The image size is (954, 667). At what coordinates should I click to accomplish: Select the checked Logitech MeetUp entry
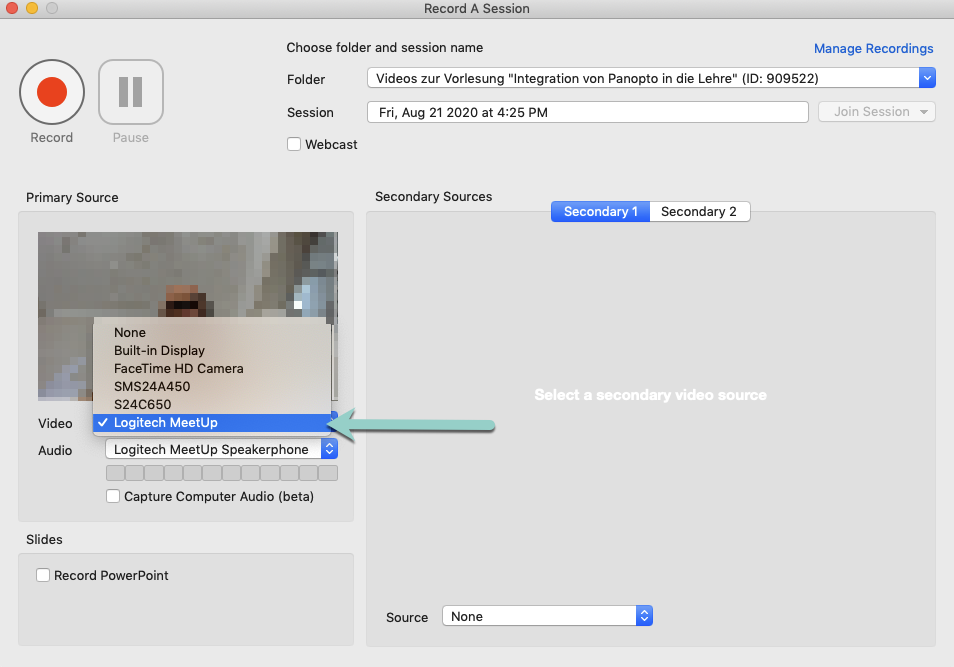click(x=165, y=423)
